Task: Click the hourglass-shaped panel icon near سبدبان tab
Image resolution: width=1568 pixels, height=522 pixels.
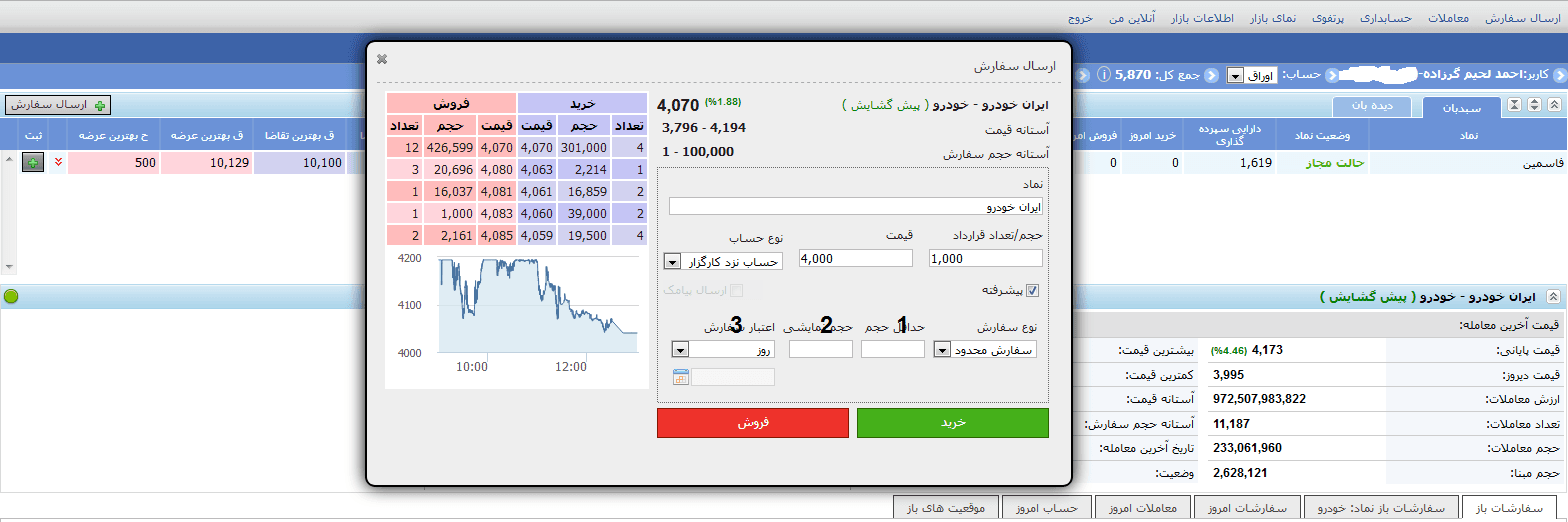Action: pyautogui.click(x=1514, y=105)
